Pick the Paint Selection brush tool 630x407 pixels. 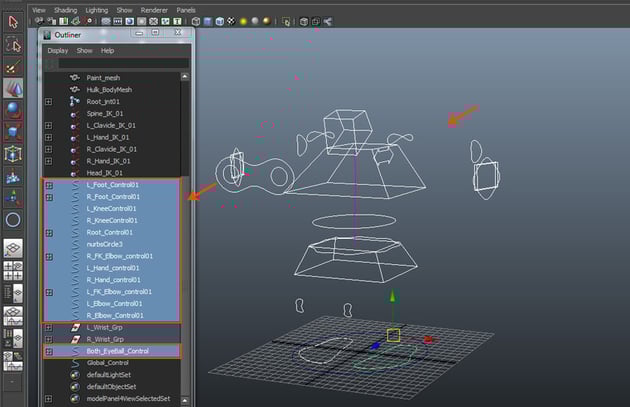(13, 66)
